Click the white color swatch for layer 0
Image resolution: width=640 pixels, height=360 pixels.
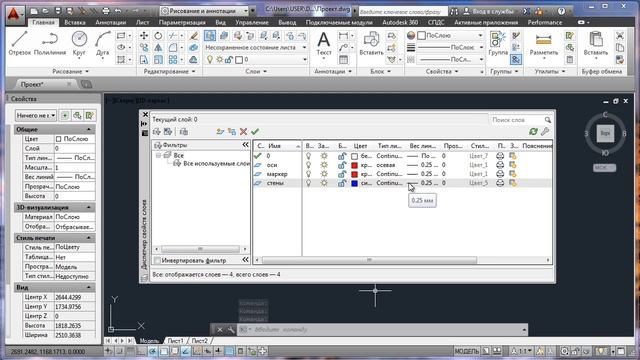click(354, 156)
